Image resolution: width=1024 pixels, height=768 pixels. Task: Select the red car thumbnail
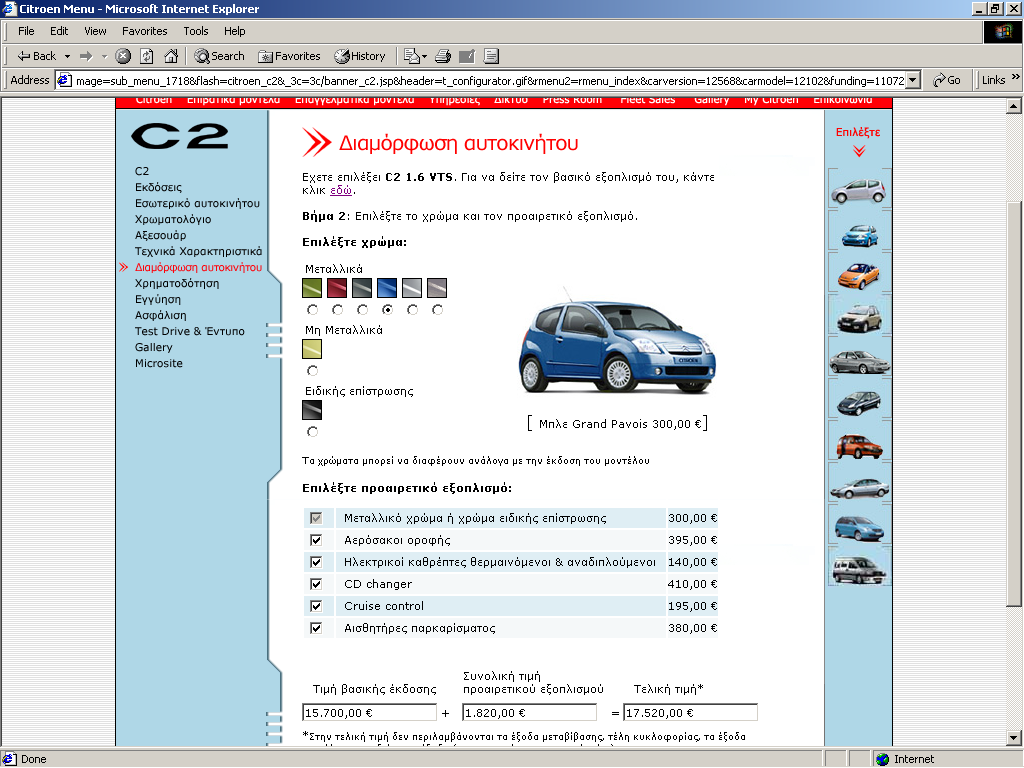(859, 446)
